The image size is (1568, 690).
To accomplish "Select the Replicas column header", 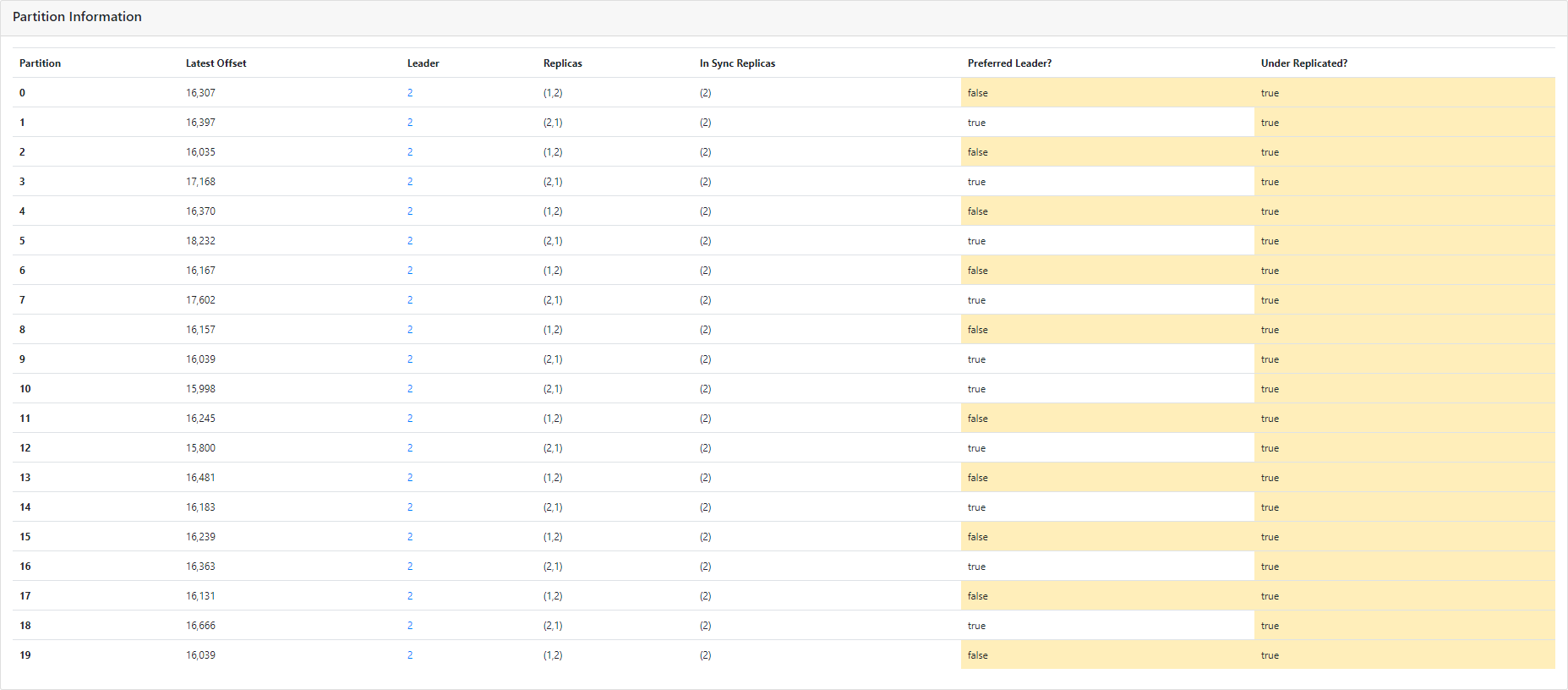I will (x=562, y=63).
